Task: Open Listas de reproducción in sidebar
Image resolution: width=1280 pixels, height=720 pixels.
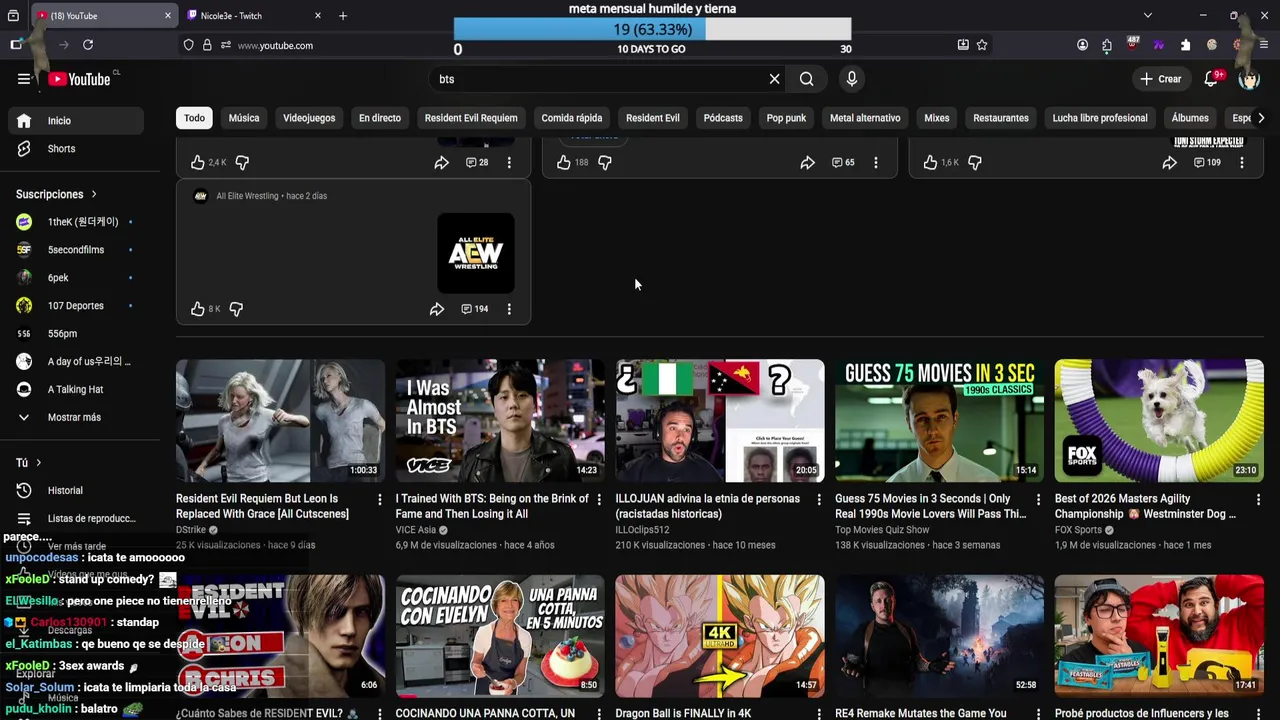Action: tap(76, 519)
